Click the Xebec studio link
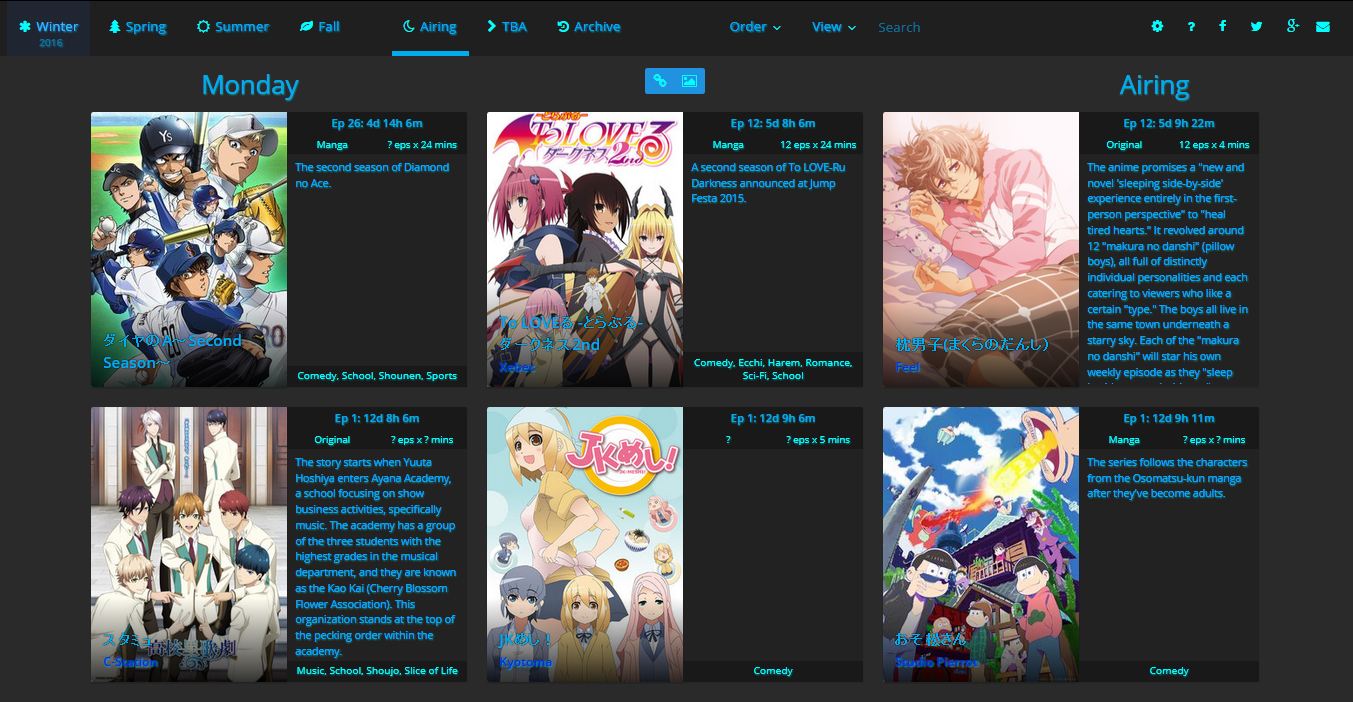 [517, 367]
